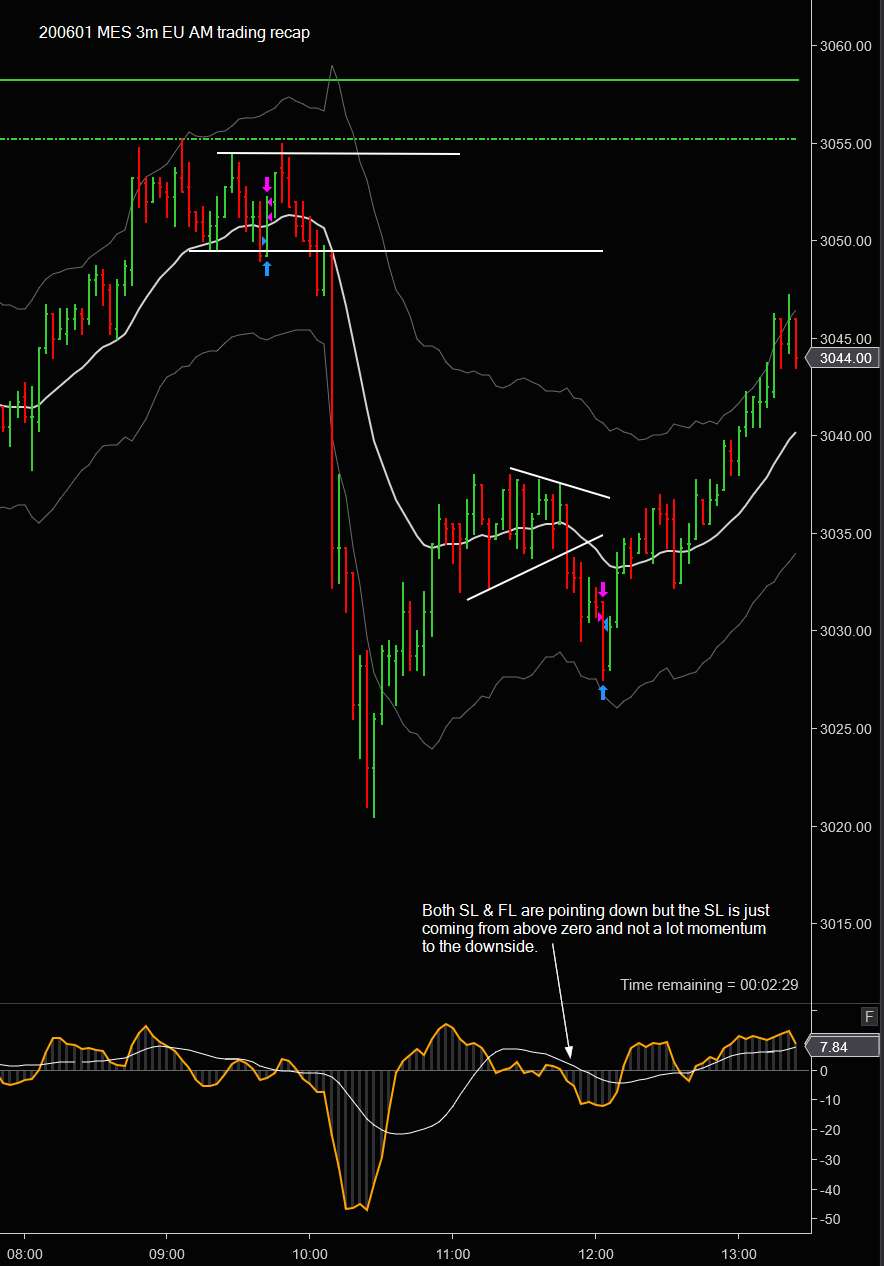Viewport: 884px width, 1266px height.
Task: Click the 3025.00 price axis label
Action: click(846, 729)
